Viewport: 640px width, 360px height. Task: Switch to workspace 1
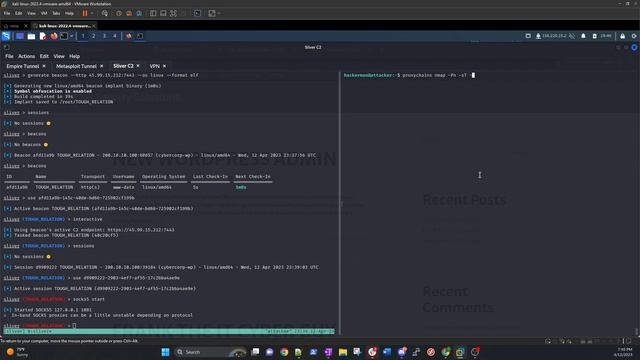tap(83, 36)
